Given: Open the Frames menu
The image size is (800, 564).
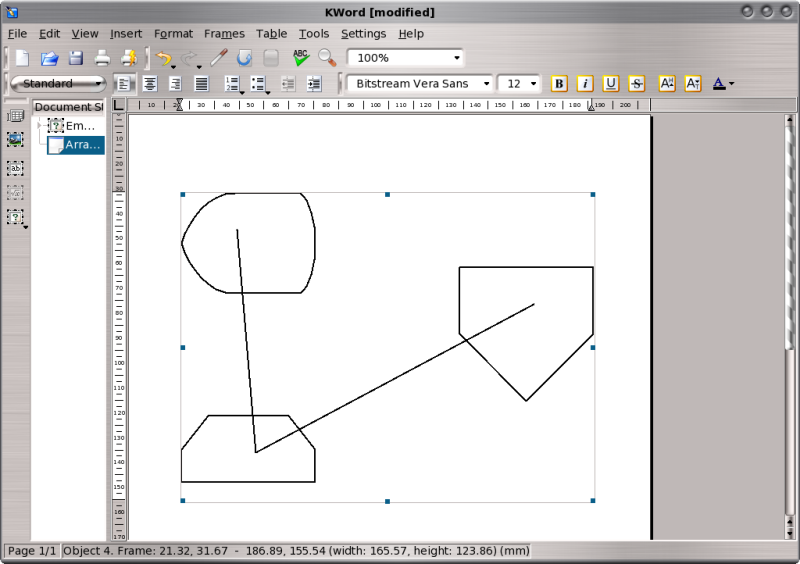Looking at the screenshot, I should click(224, 34).
